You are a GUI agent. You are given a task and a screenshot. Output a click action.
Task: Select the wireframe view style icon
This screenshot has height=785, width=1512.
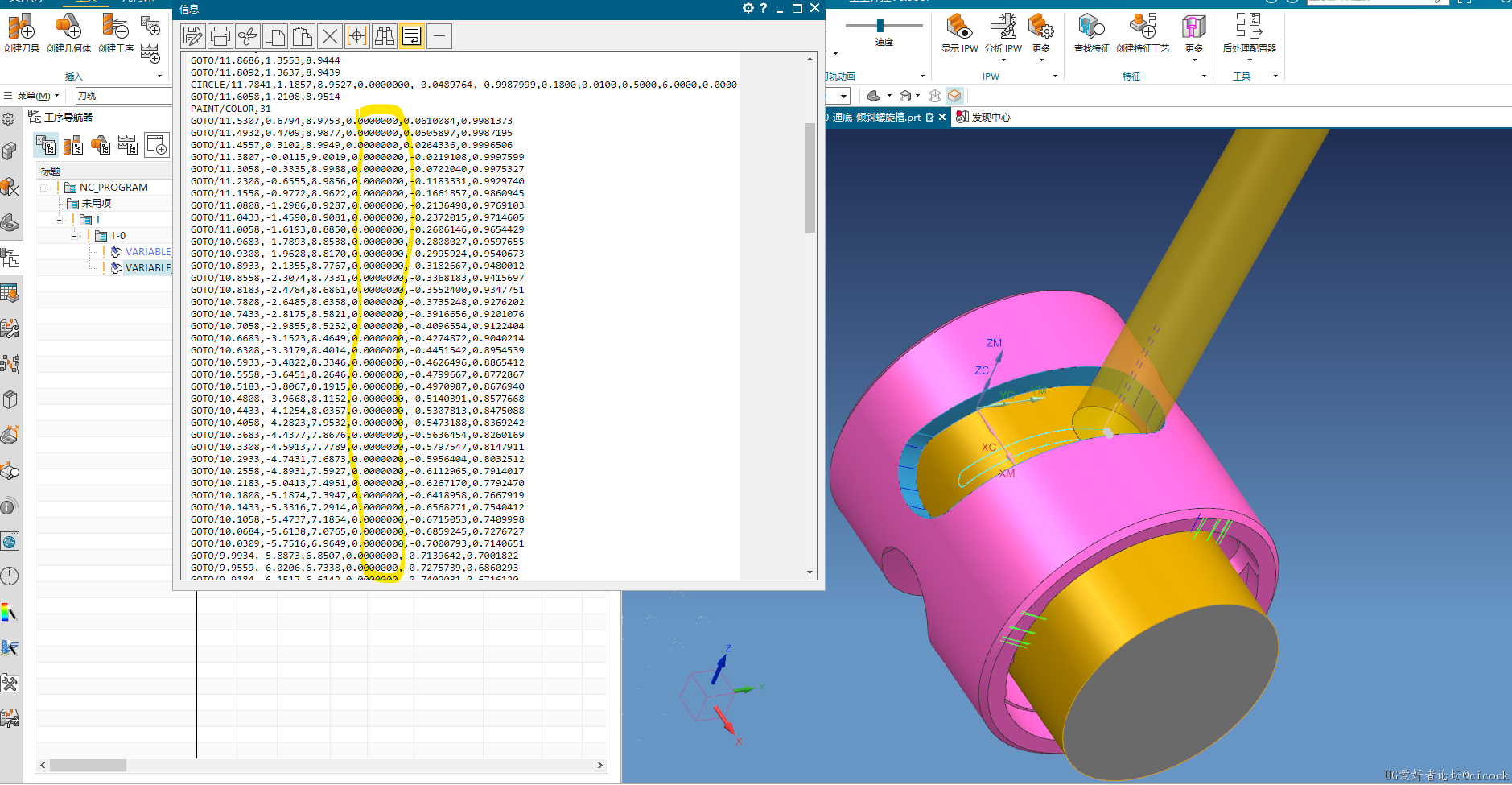pos(935,96)
